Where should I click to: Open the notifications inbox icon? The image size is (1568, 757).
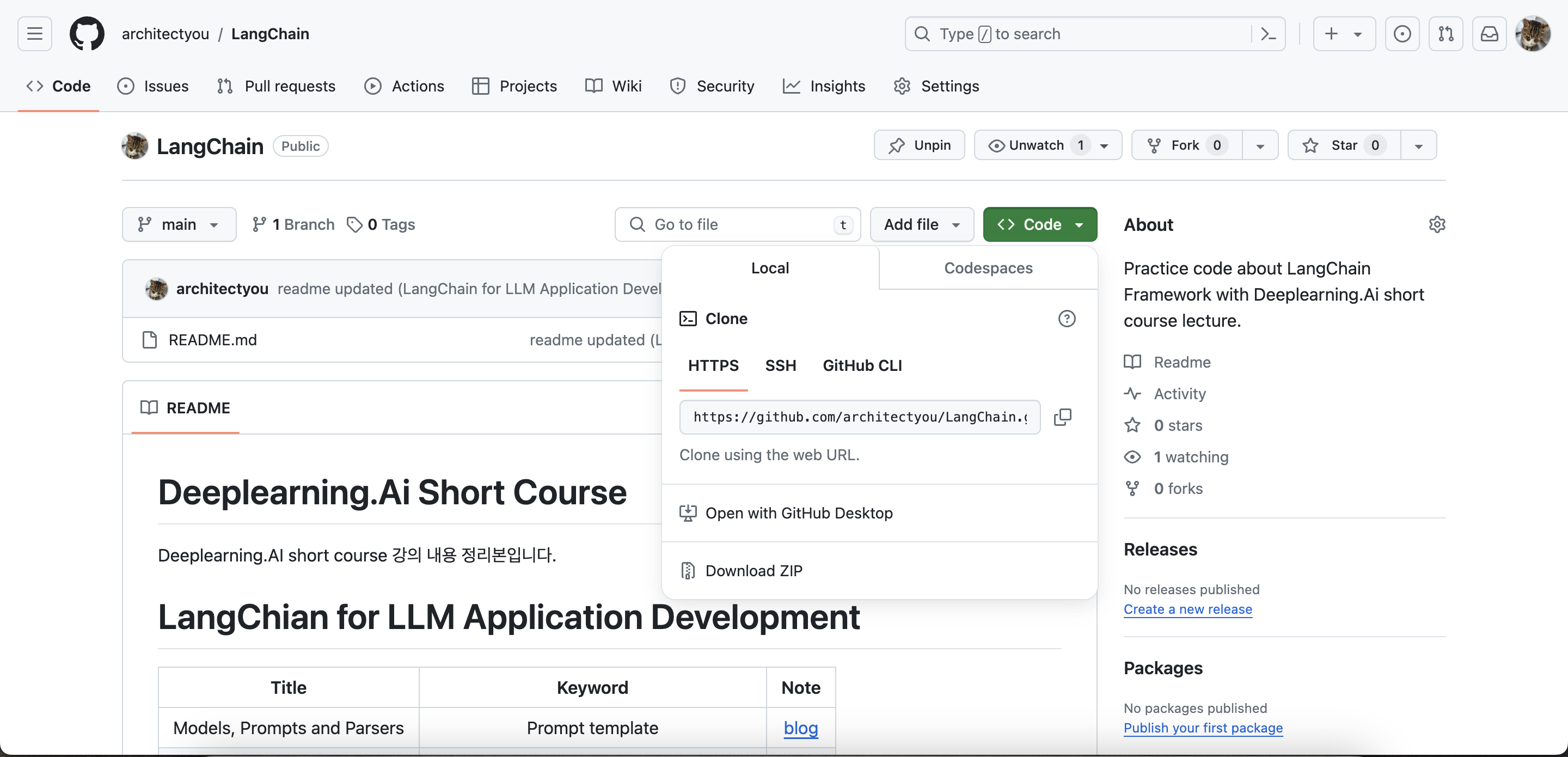[1489, 34]
